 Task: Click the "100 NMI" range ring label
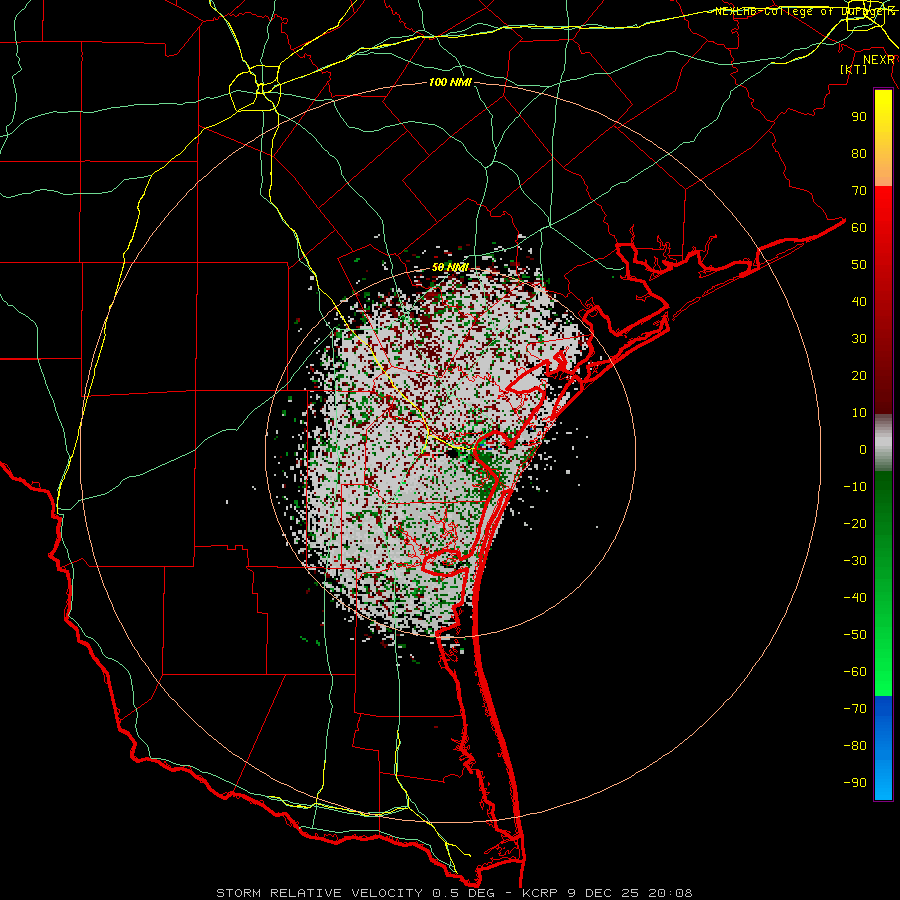(x=450, y=83)
